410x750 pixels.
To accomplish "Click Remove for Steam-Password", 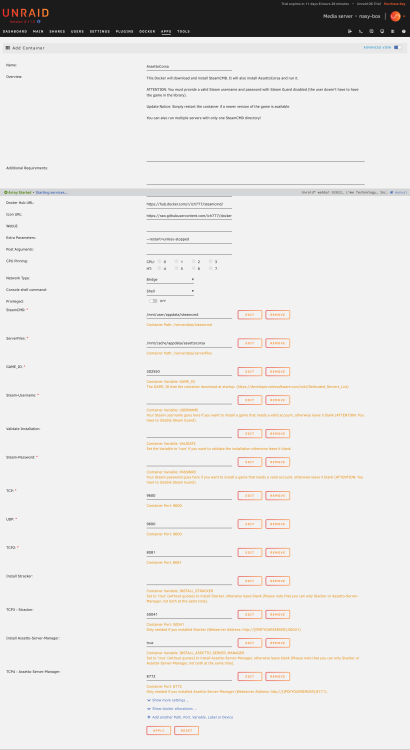I will click(277, 462).
